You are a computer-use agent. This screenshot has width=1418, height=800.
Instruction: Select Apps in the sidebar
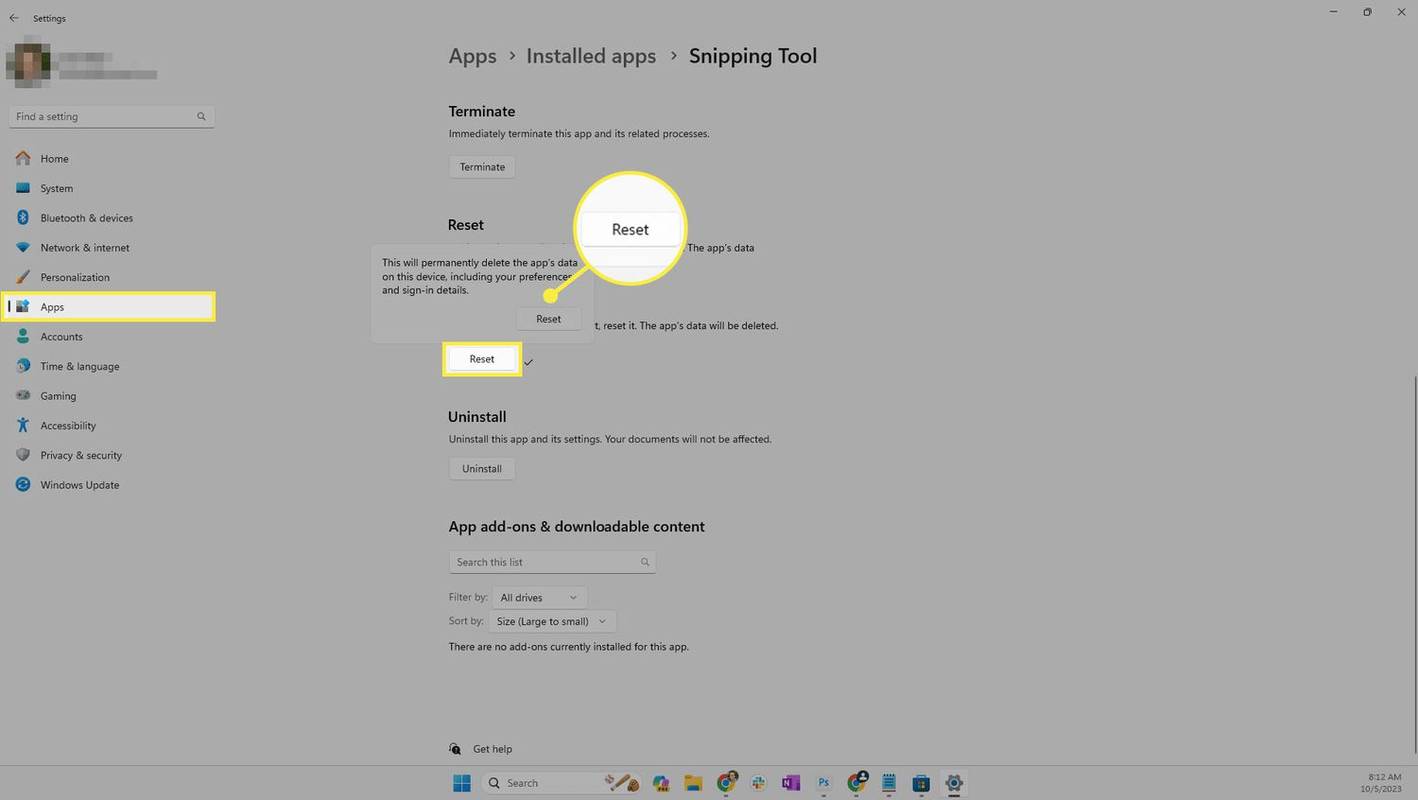click(110, 307)
